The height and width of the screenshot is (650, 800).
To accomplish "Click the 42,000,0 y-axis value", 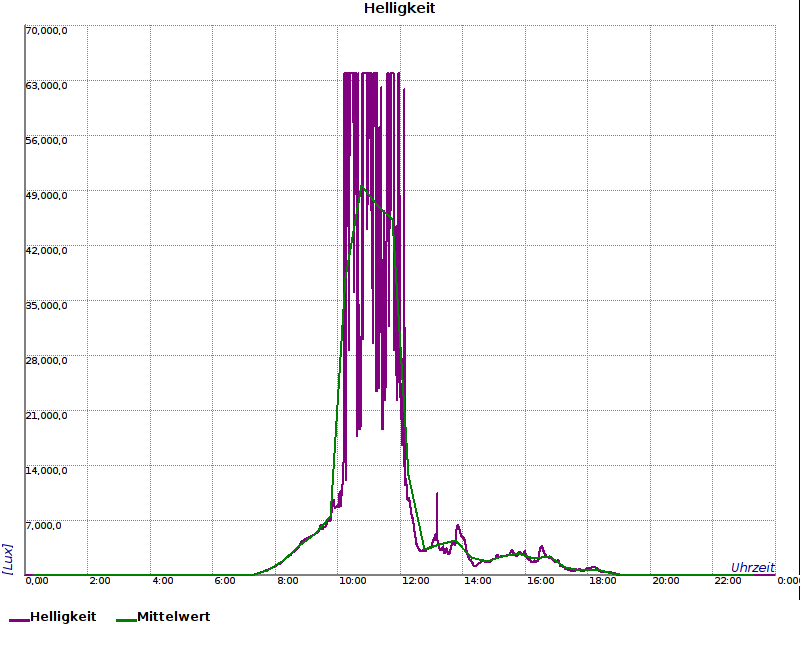I will tap(46, 251).
